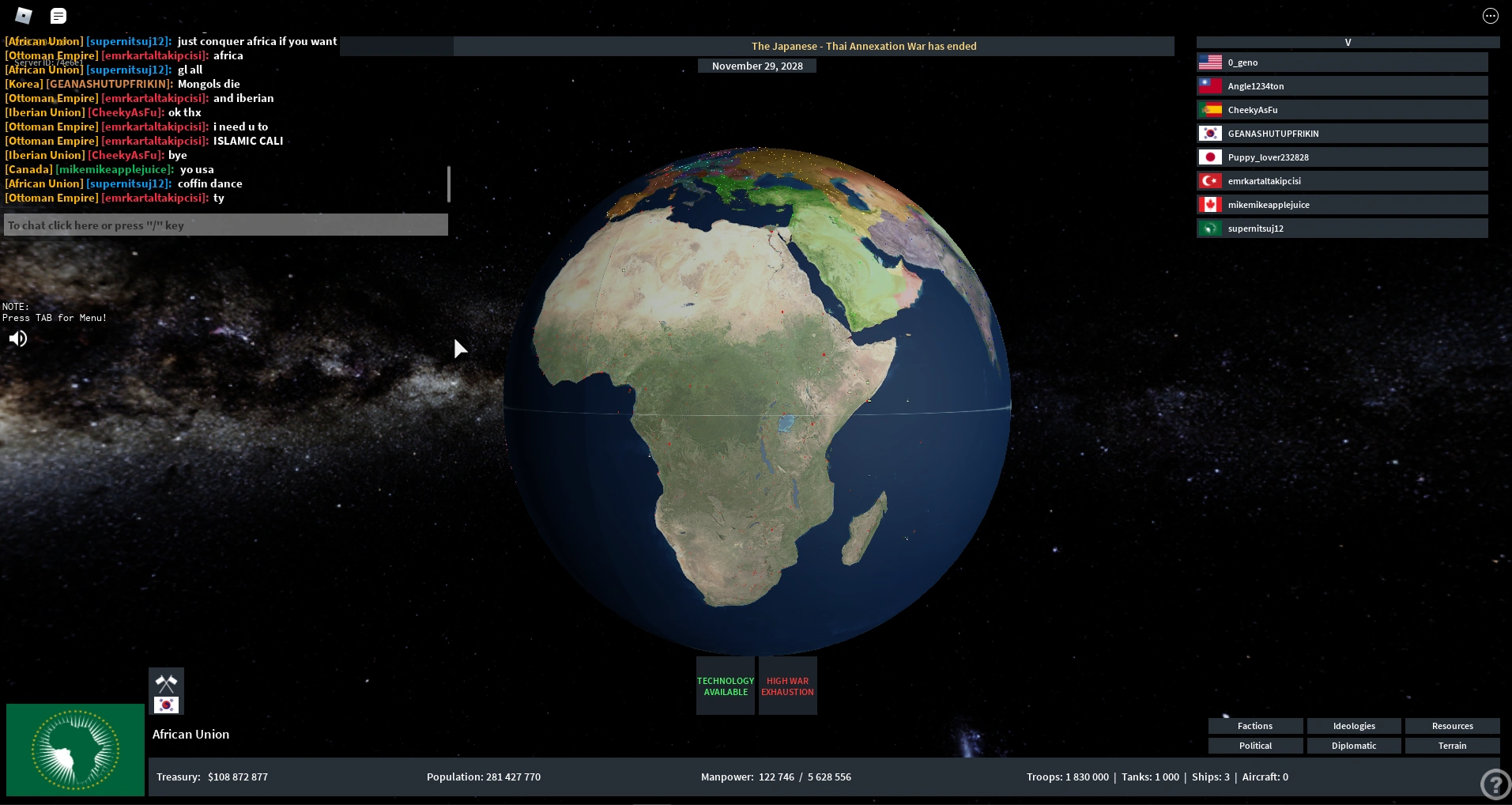The image size is (1512, 805).
Task: Click the Aircraft 0 stat
Action: [1265, 777]
